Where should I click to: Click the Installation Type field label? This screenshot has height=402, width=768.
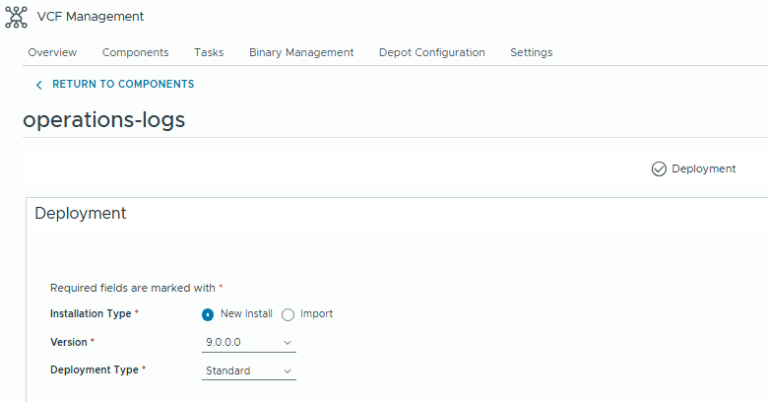click(91, 314)
